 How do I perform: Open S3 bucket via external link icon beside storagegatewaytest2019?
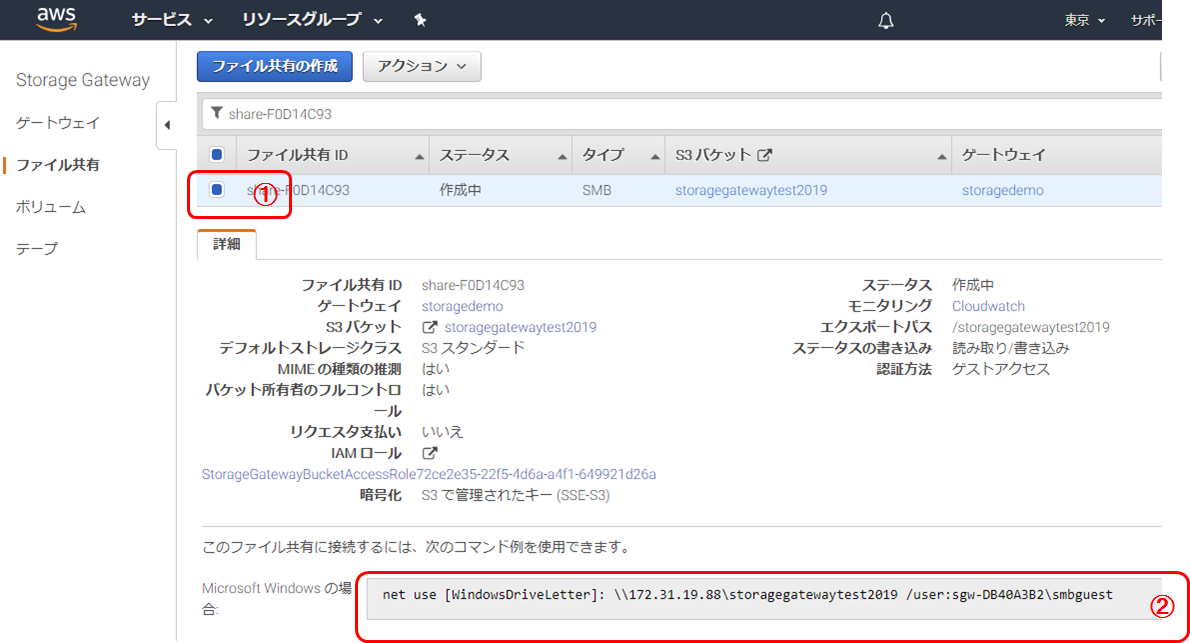(x=432, y=327)
